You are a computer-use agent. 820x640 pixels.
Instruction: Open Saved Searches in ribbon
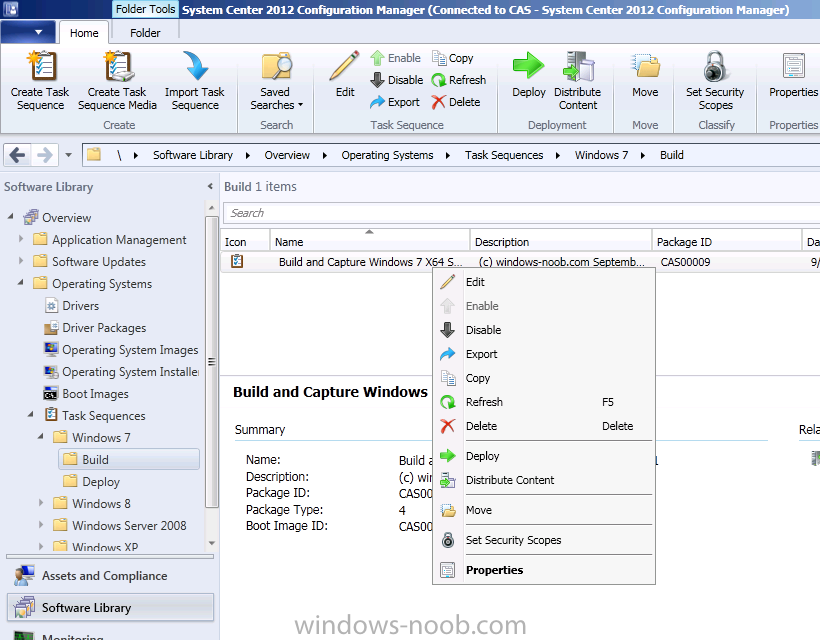277,81
